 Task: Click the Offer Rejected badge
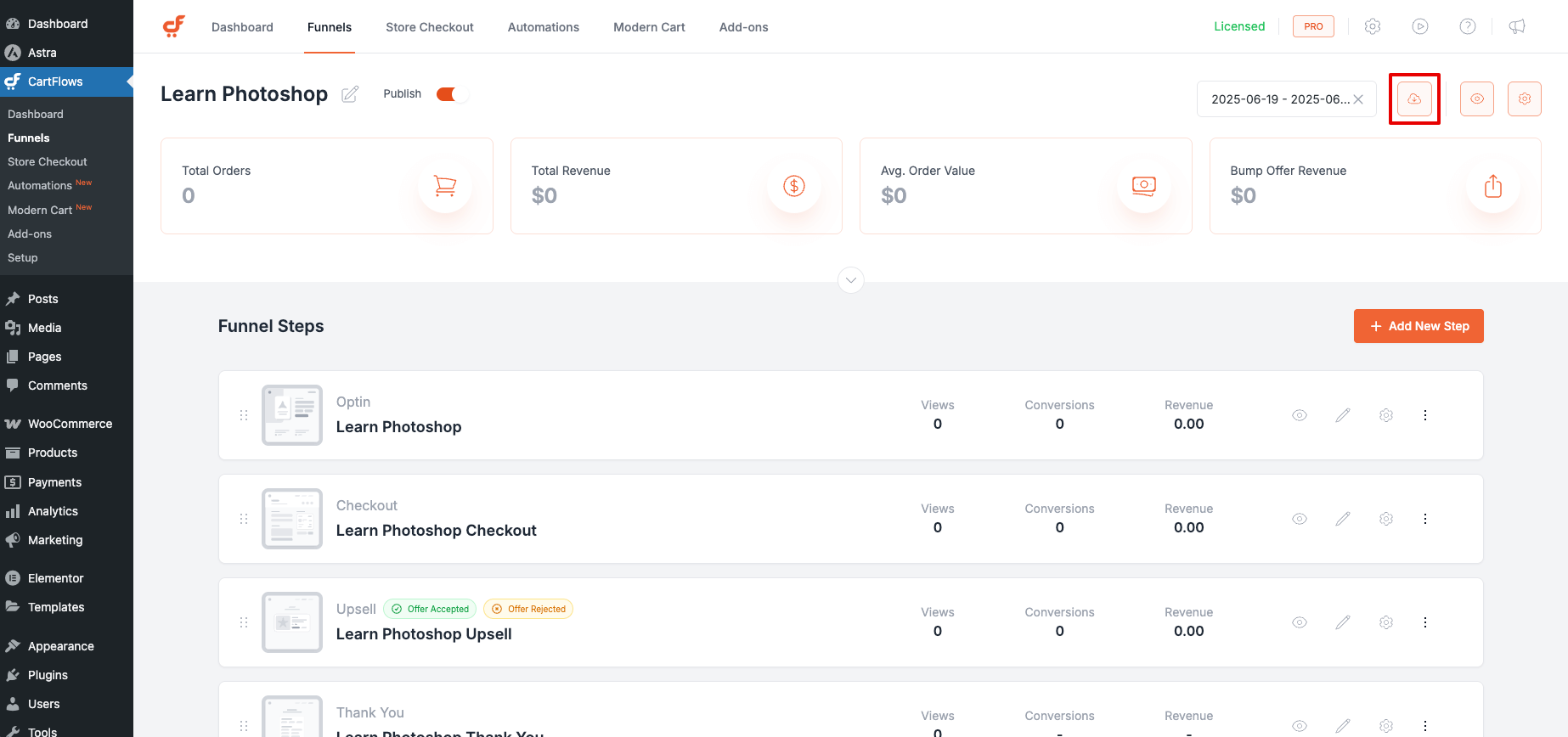528,609
